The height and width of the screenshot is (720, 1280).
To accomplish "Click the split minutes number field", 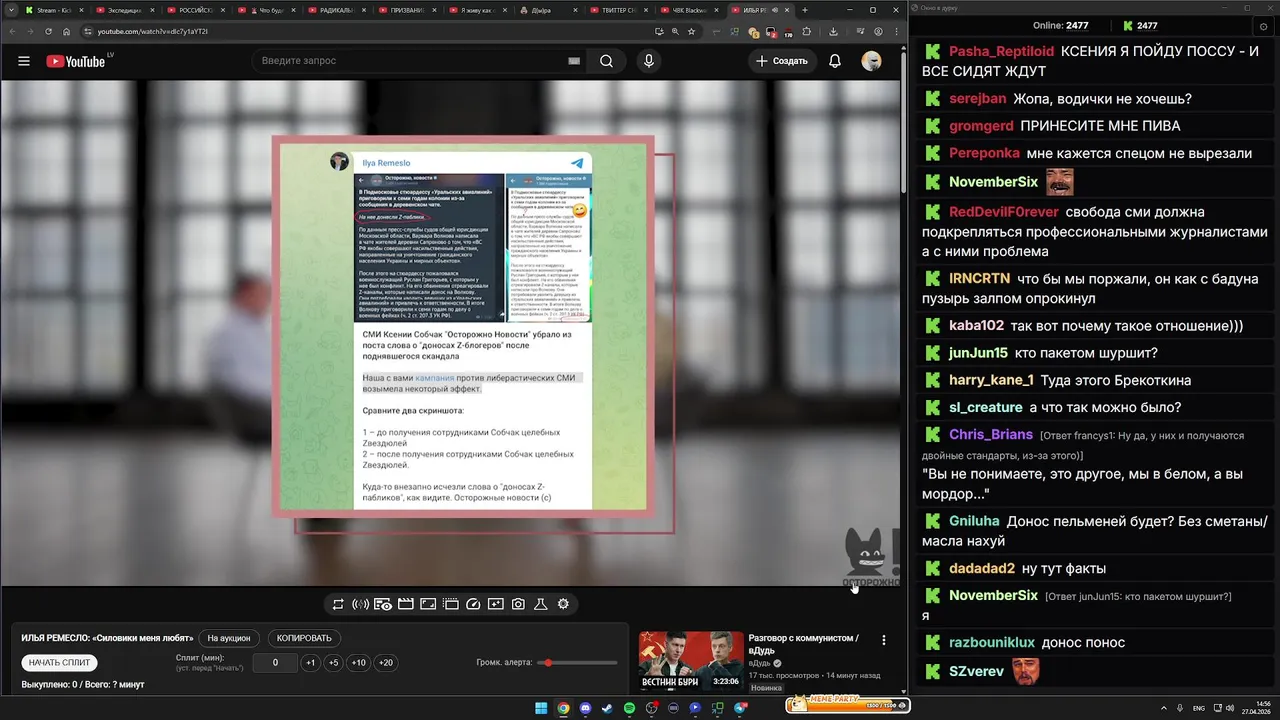I will 275,663.
